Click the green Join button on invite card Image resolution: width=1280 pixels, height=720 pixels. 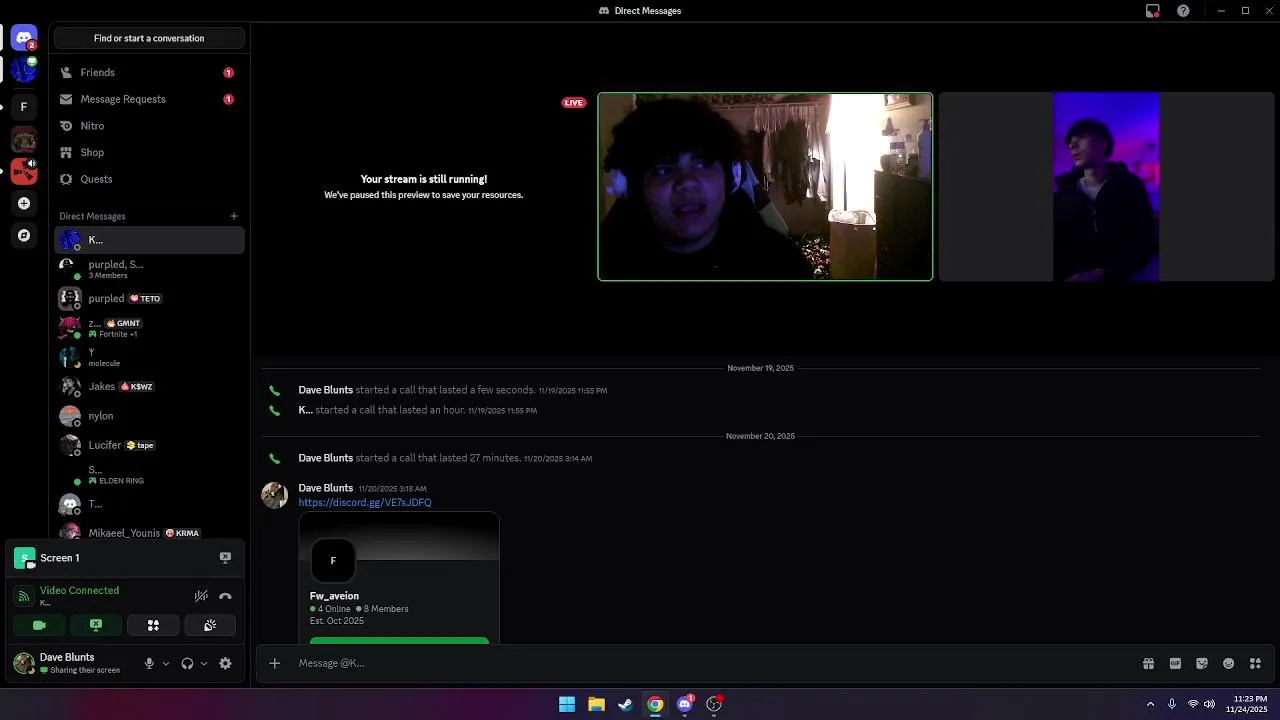[399, 641]
